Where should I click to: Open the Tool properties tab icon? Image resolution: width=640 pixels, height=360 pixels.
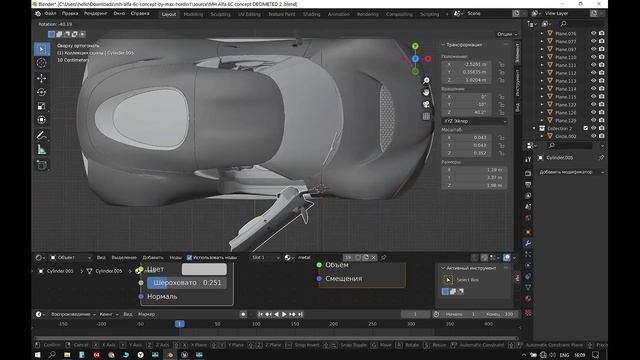click(528, 160)
